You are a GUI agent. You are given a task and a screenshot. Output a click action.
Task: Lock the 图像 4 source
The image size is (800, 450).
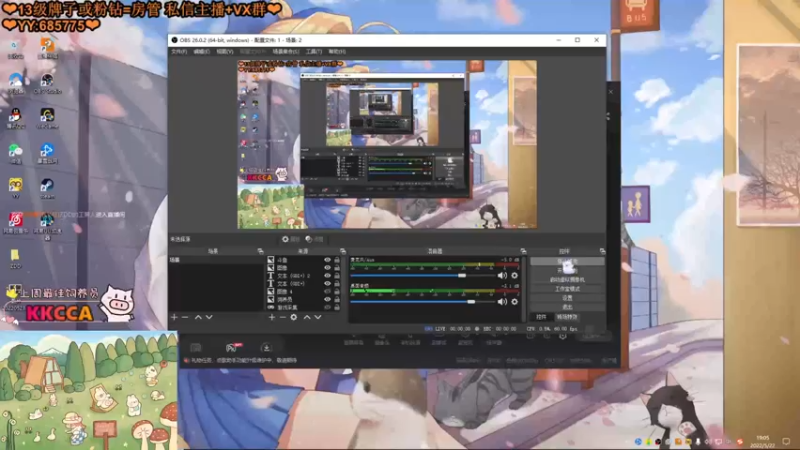(x=337, y=291)
